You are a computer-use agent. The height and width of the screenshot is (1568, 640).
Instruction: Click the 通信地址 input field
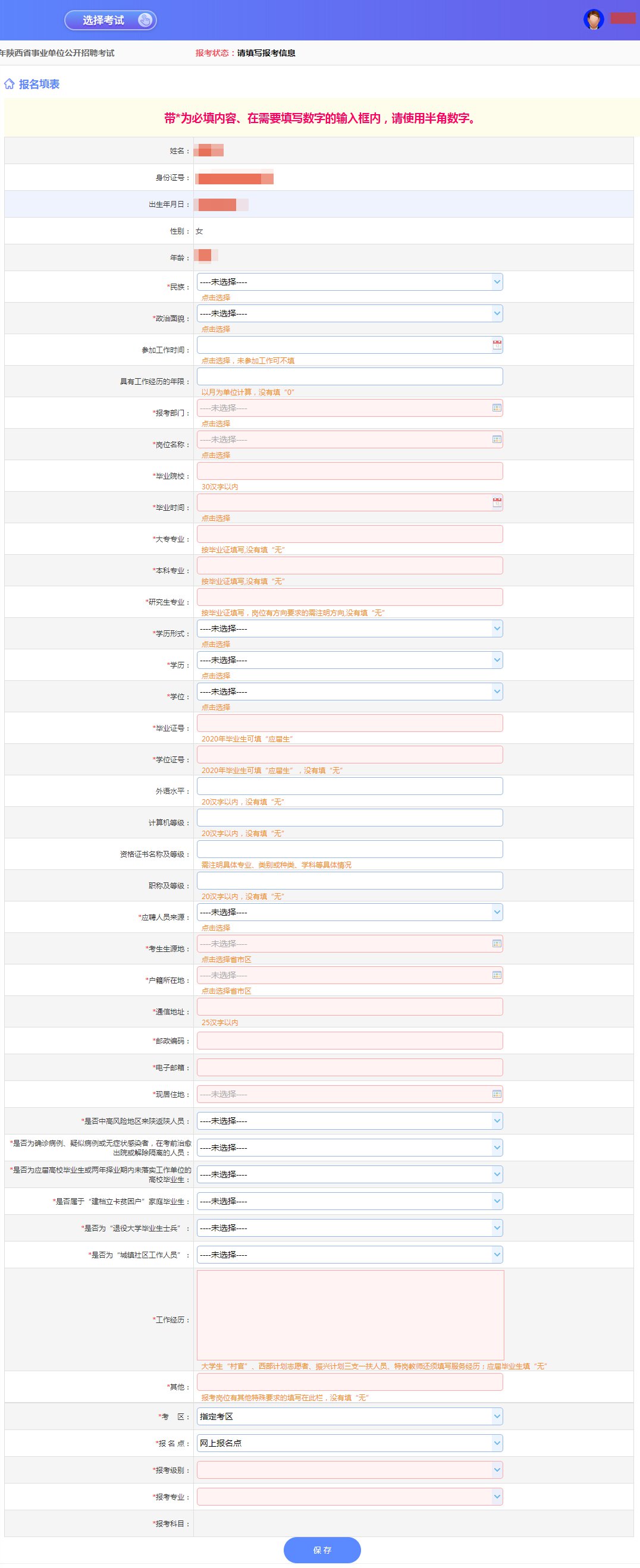pos(350,1007)
